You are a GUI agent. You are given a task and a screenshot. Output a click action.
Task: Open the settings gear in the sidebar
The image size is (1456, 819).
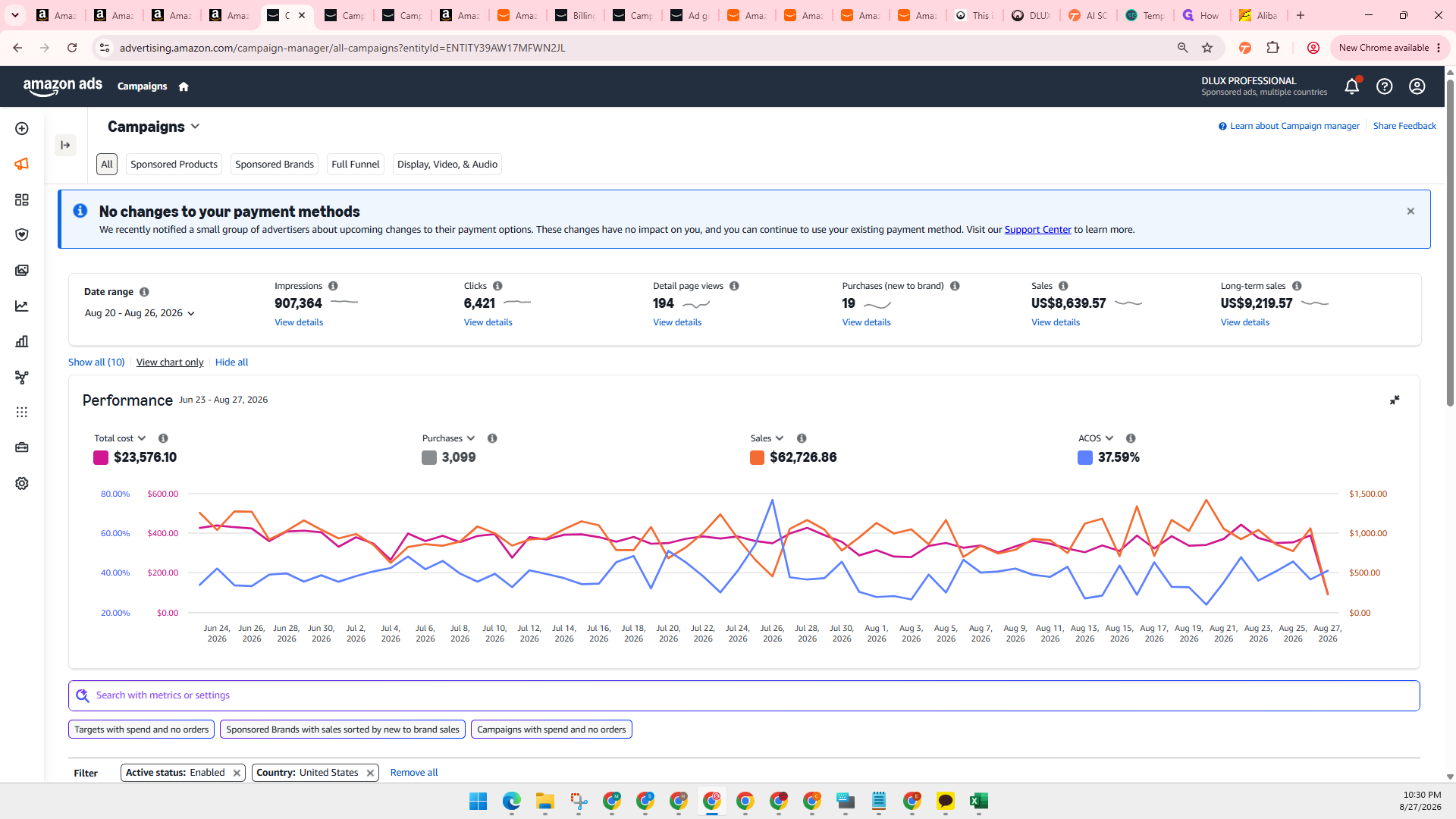click(x=22, y=483)
